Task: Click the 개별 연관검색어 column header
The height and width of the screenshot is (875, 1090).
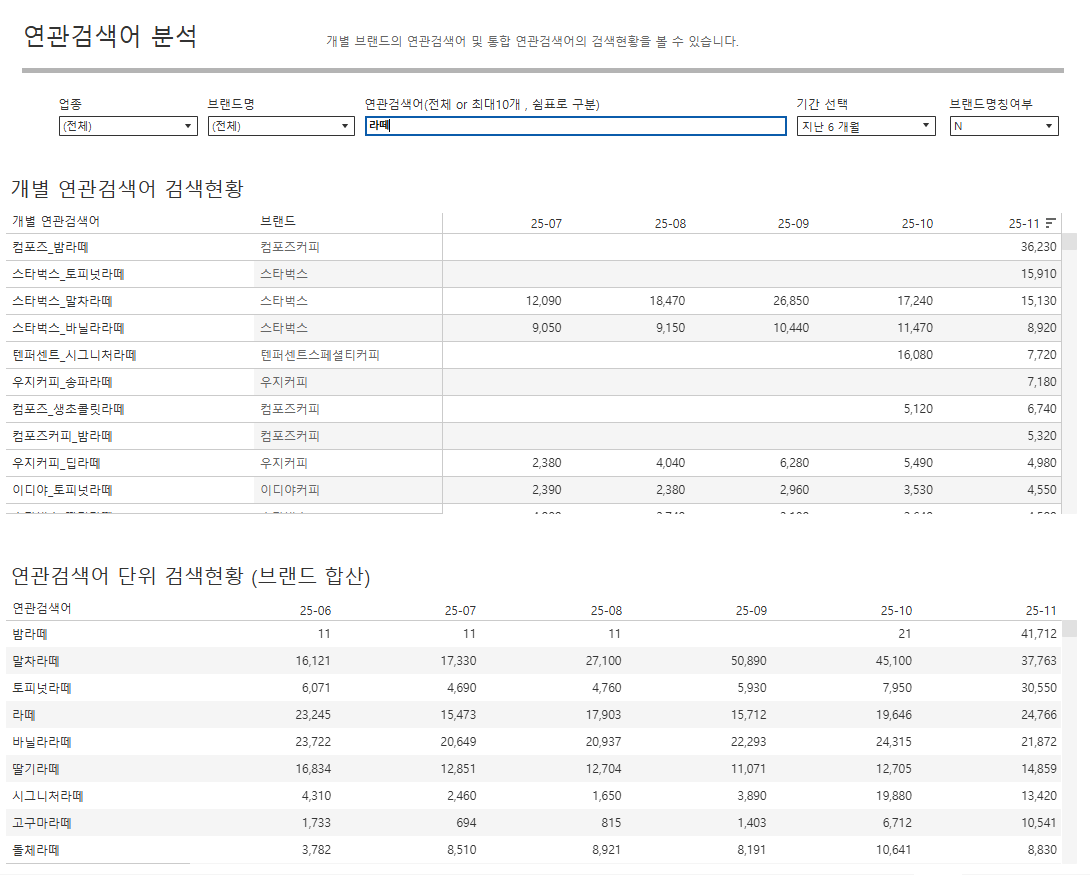Action: point(56,221)
